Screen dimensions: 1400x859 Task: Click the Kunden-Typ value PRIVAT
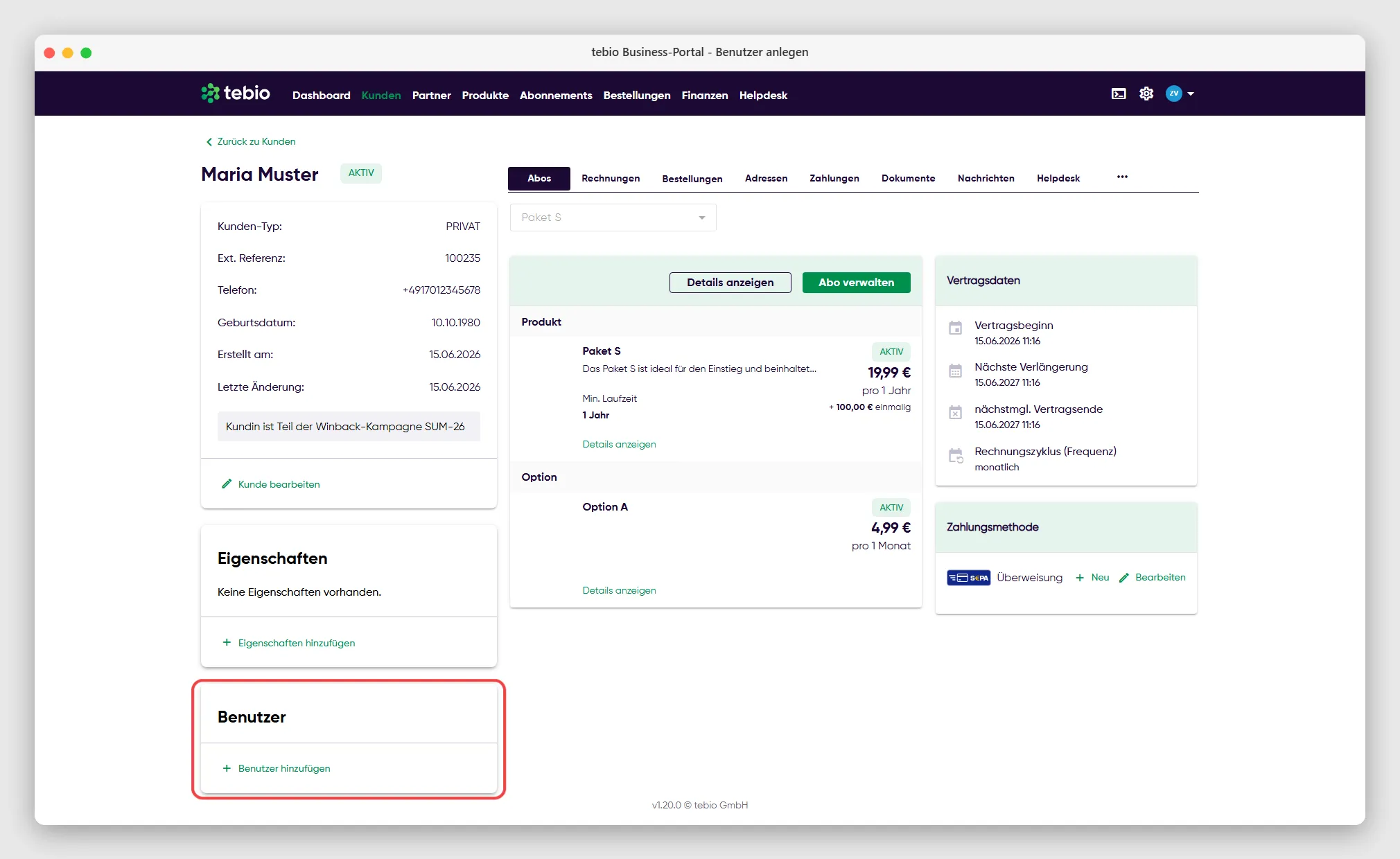pyautogui.click(x=463, y=227)
